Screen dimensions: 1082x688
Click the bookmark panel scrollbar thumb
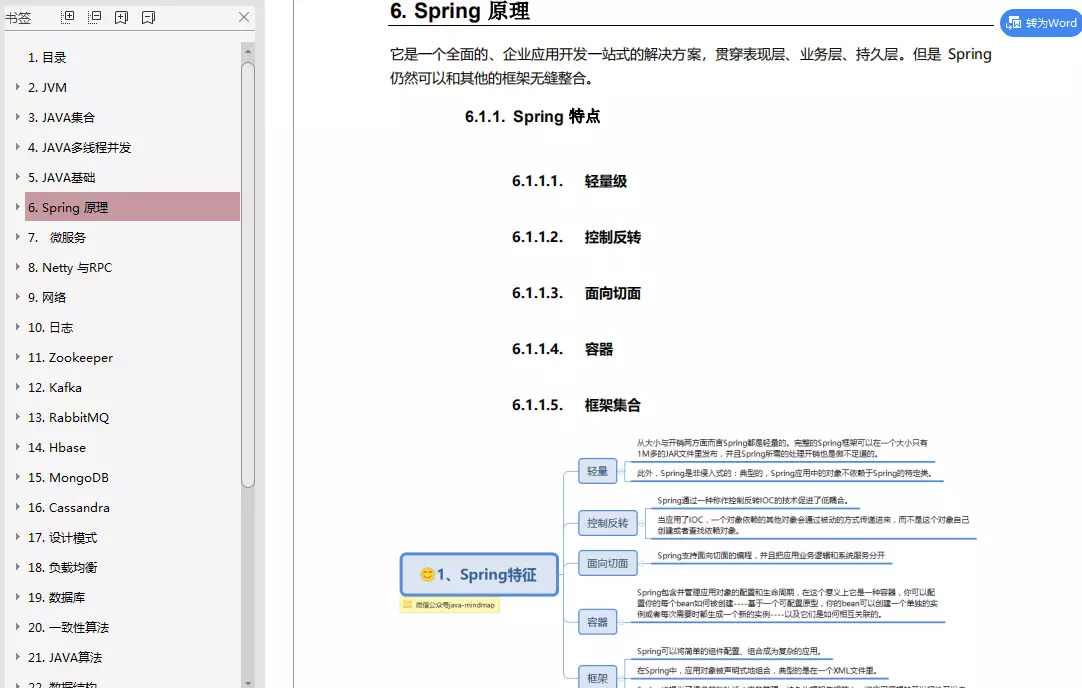pyautogui.click(x=248, y=275)
